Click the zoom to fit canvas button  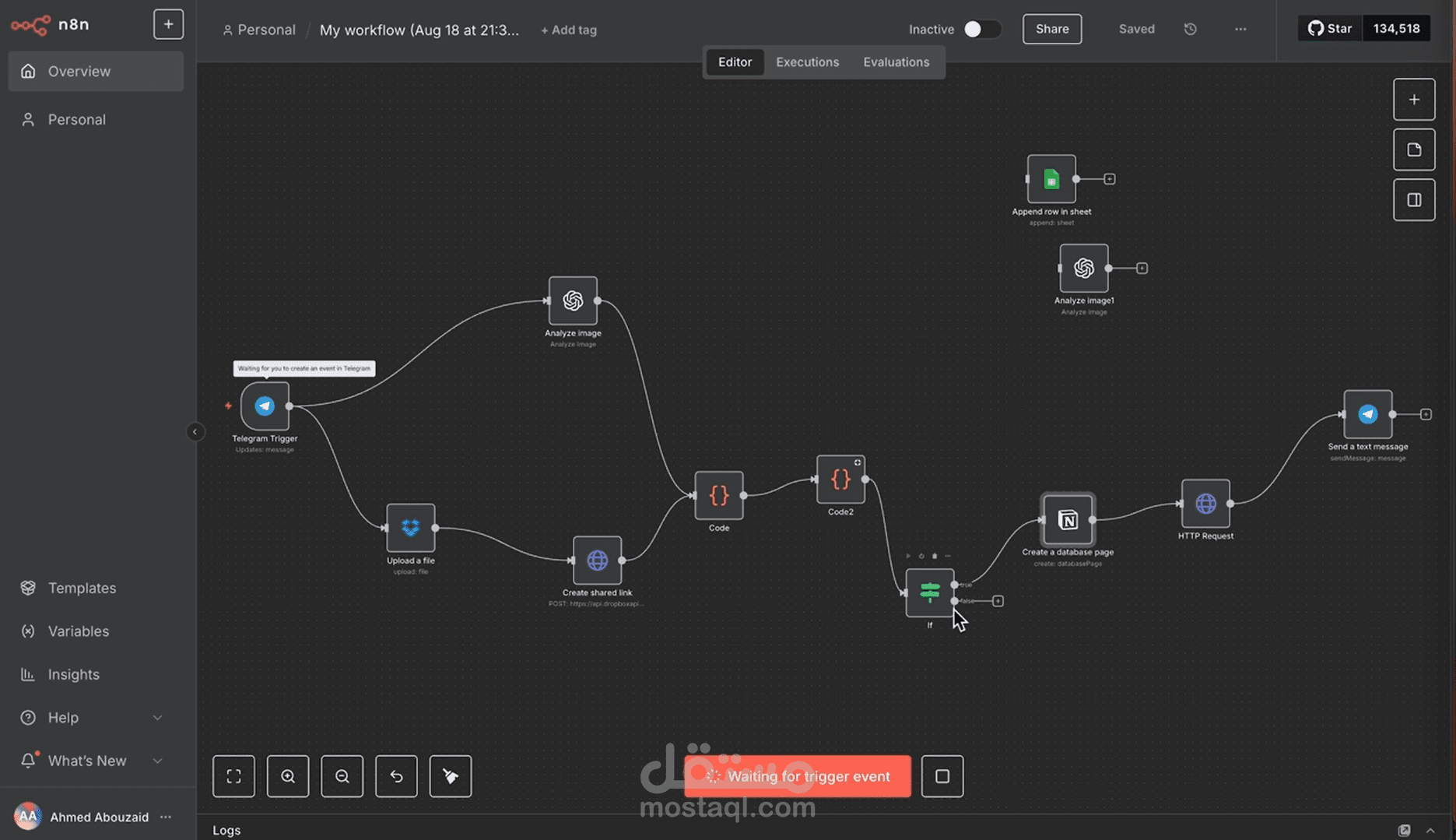tap(233, 776)
